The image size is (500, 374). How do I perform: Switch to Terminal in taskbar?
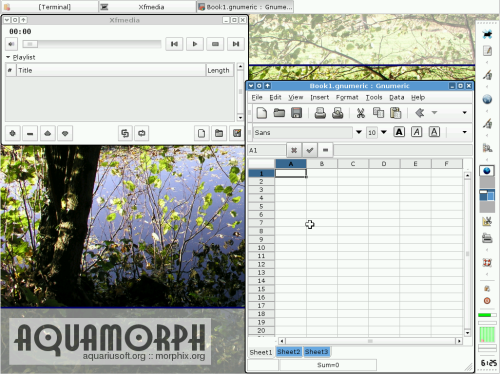[x=49, y=7]
